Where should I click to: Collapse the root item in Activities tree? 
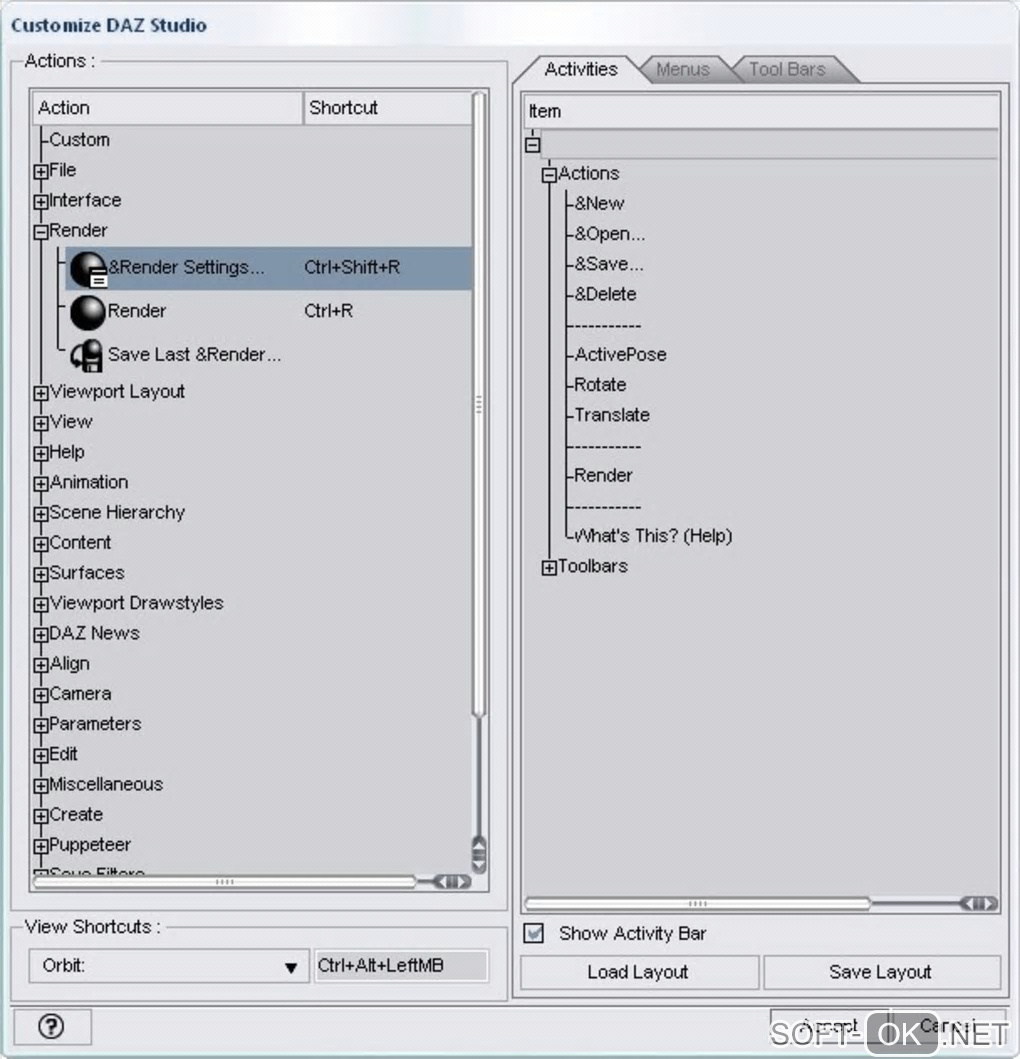tap(532, 145)
